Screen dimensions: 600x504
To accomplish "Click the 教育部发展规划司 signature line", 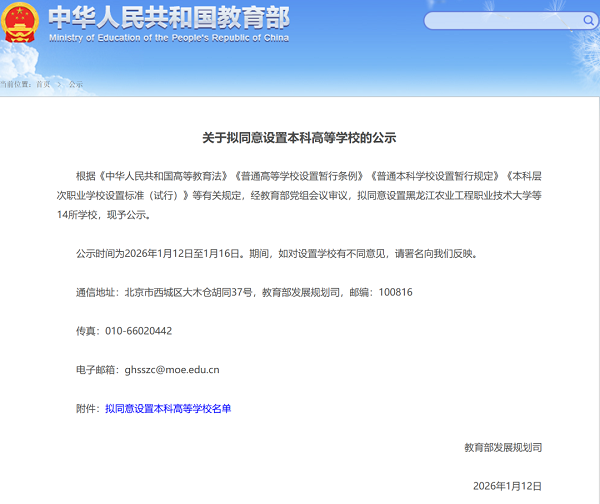I will point(503,447).
